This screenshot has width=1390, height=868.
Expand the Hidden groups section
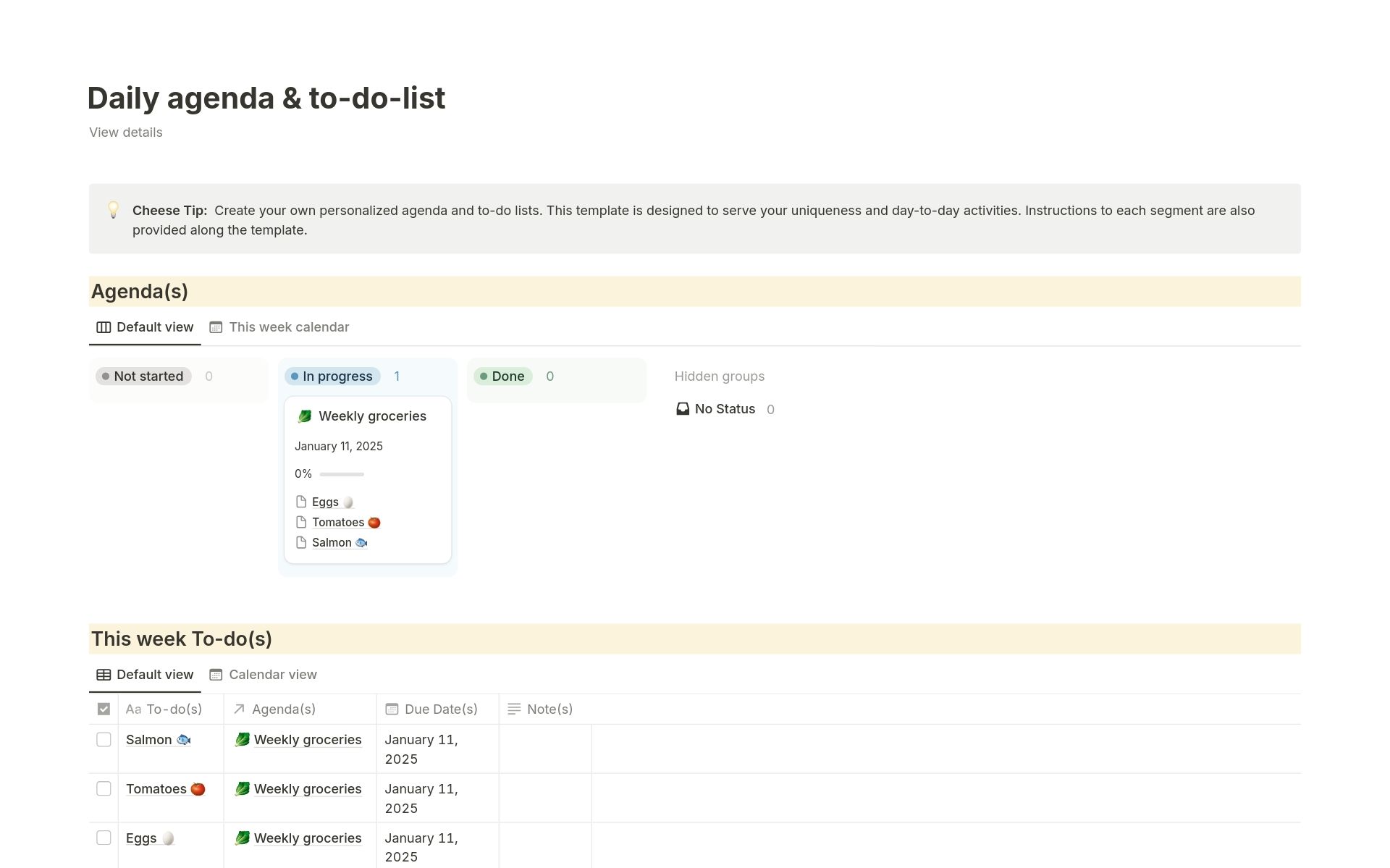click(x=720, y=376)
